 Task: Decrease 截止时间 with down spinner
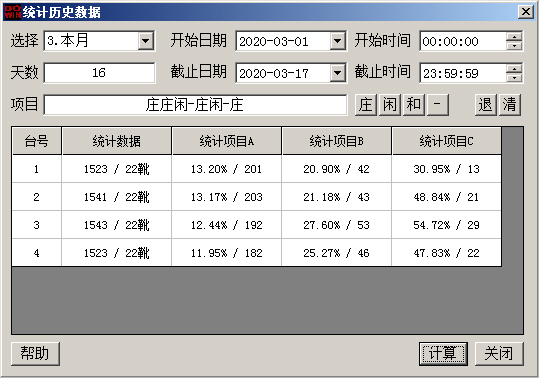[514, 77]
